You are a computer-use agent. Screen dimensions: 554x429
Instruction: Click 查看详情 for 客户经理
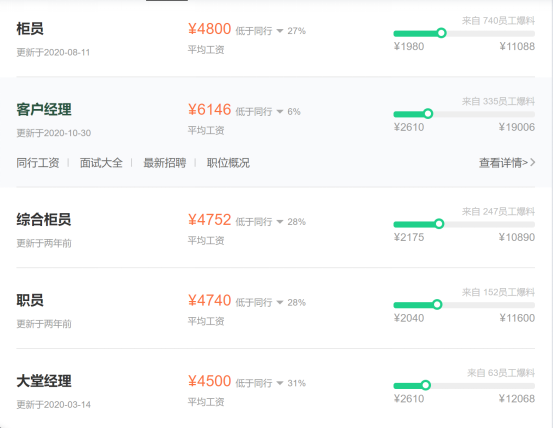pos(507,163)
